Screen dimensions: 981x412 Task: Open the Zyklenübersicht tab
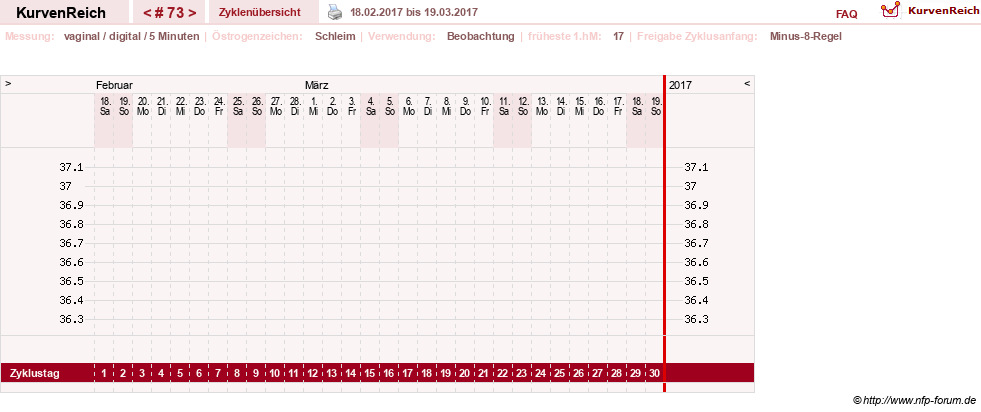260,12
